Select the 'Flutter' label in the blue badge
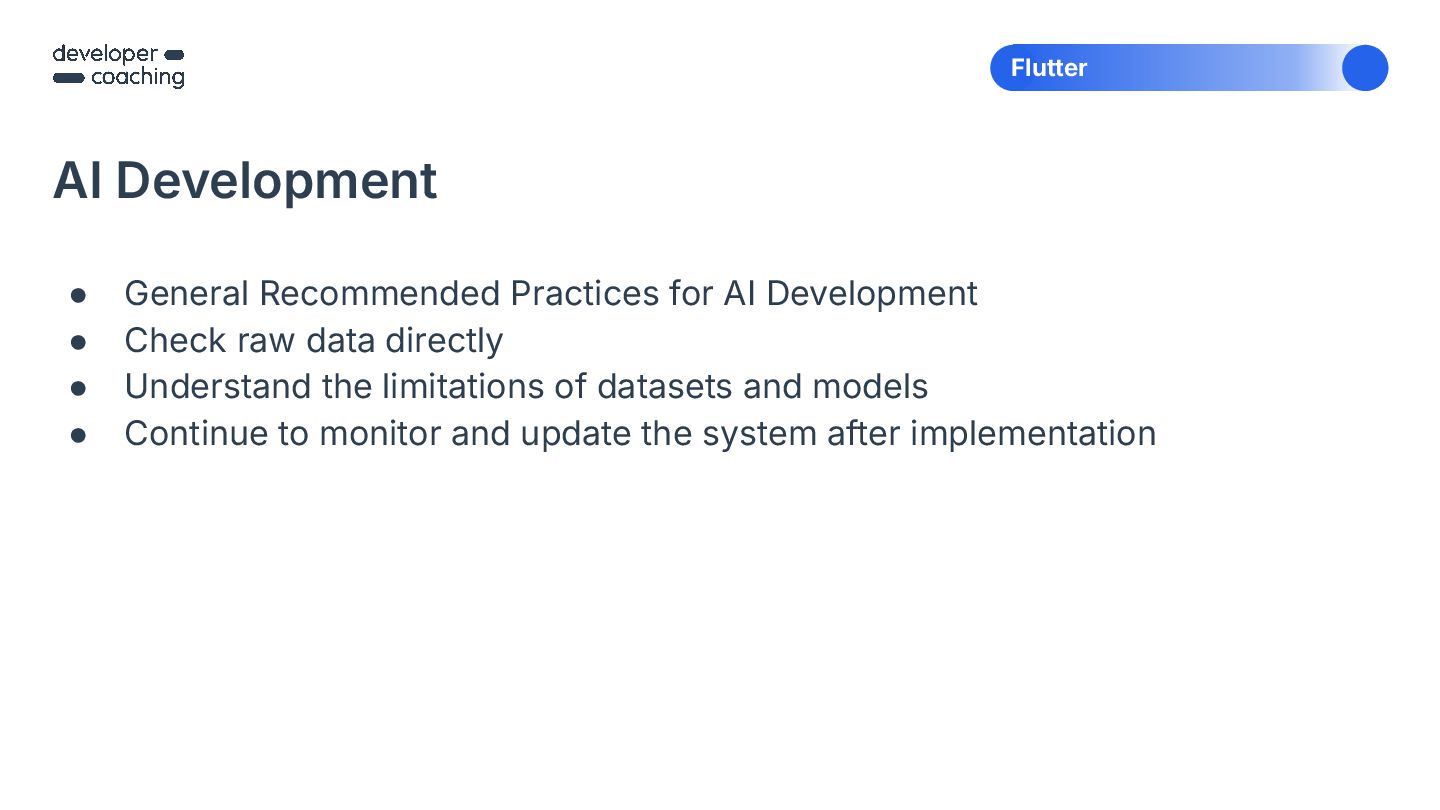Viewport: 1440px width, 810px height. tap(1048, 68)
